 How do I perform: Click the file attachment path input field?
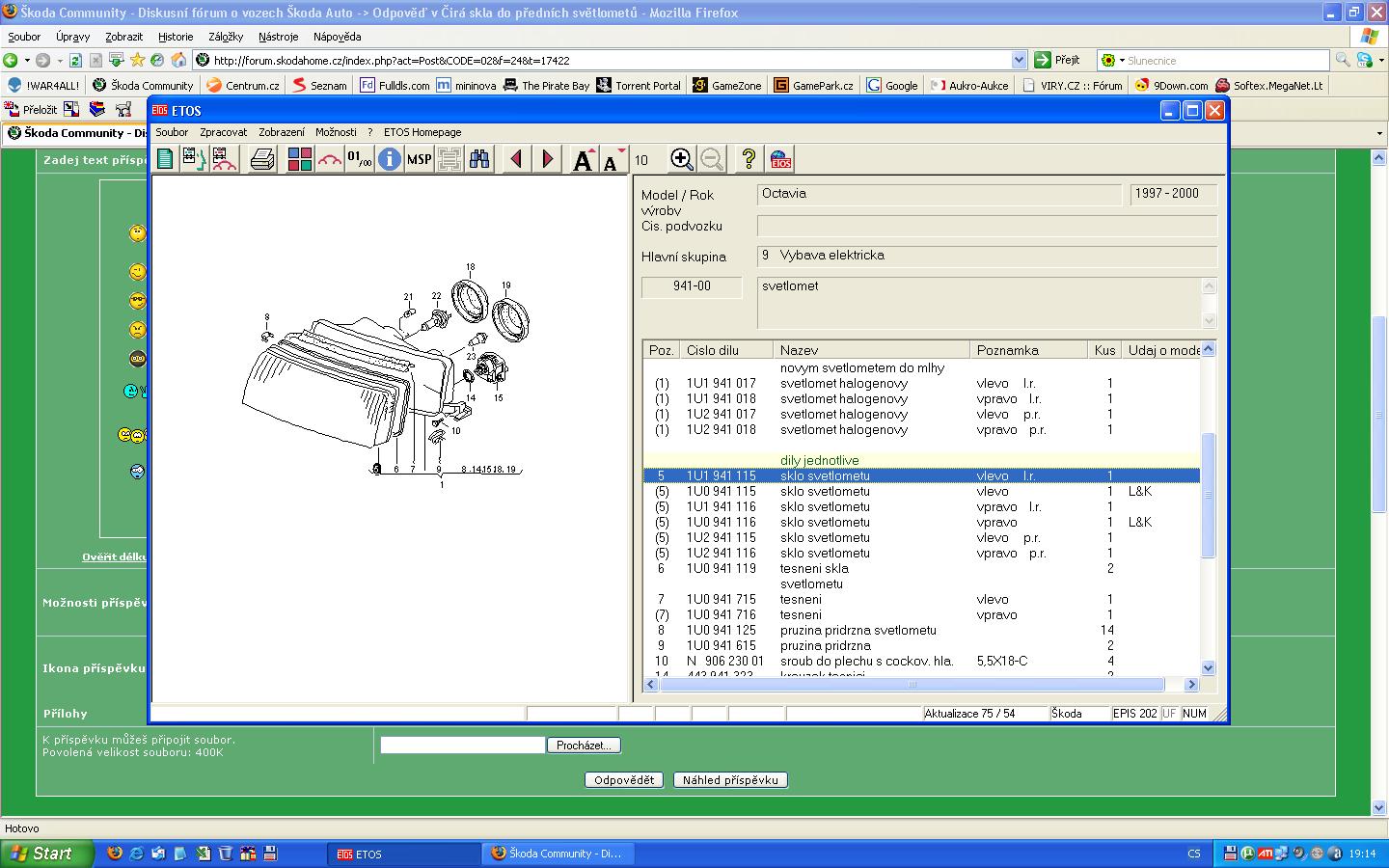tap(463, 746)
